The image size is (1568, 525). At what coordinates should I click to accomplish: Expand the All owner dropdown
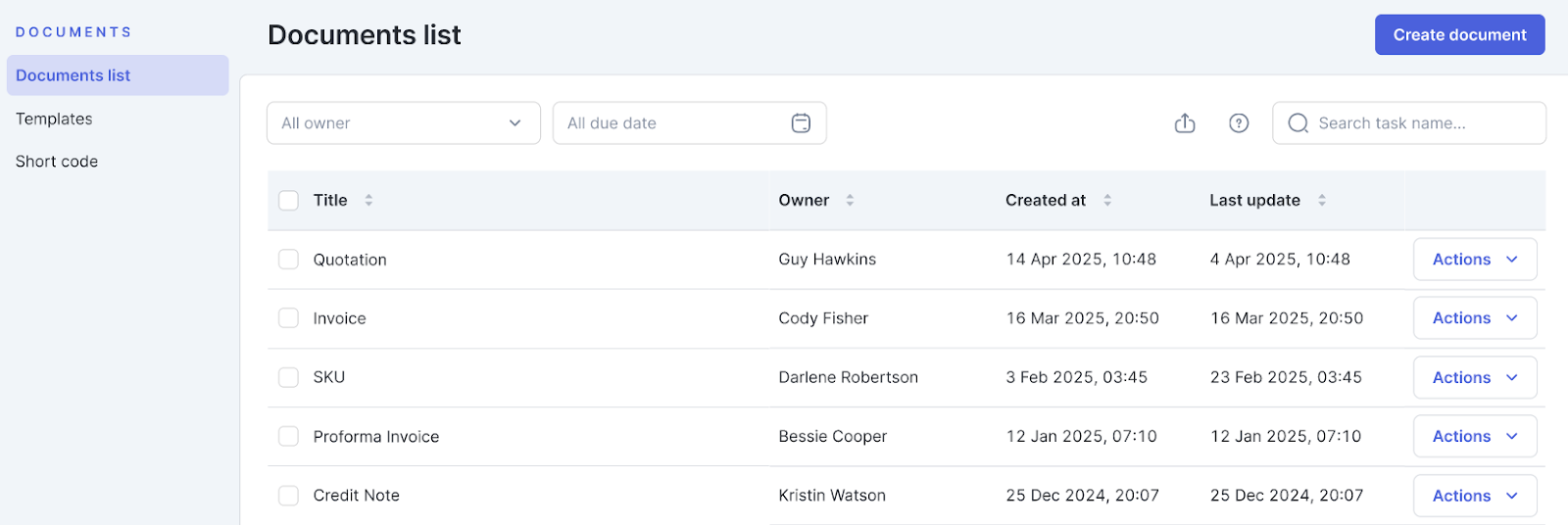tap(403, 123)
